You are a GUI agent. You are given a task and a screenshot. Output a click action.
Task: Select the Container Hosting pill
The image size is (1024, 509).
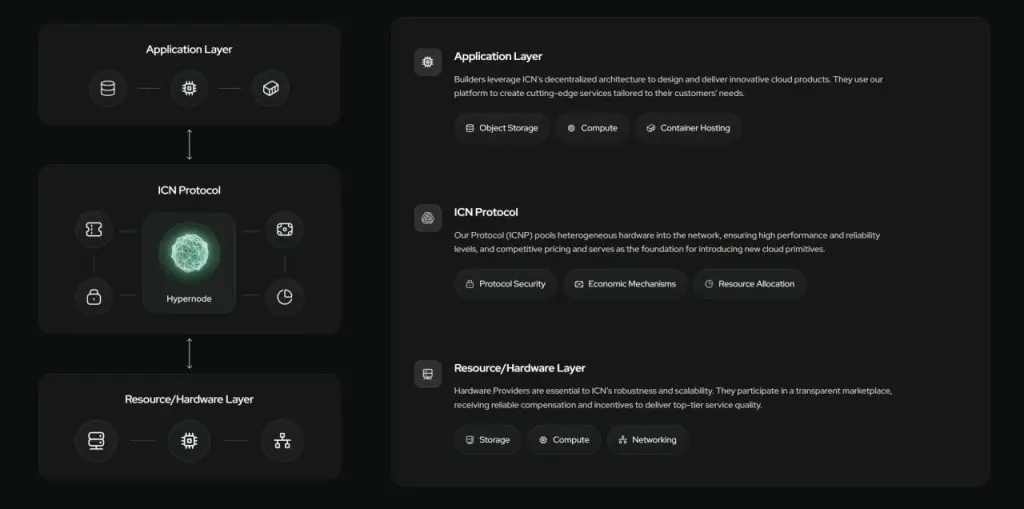(x=688, y=128)
